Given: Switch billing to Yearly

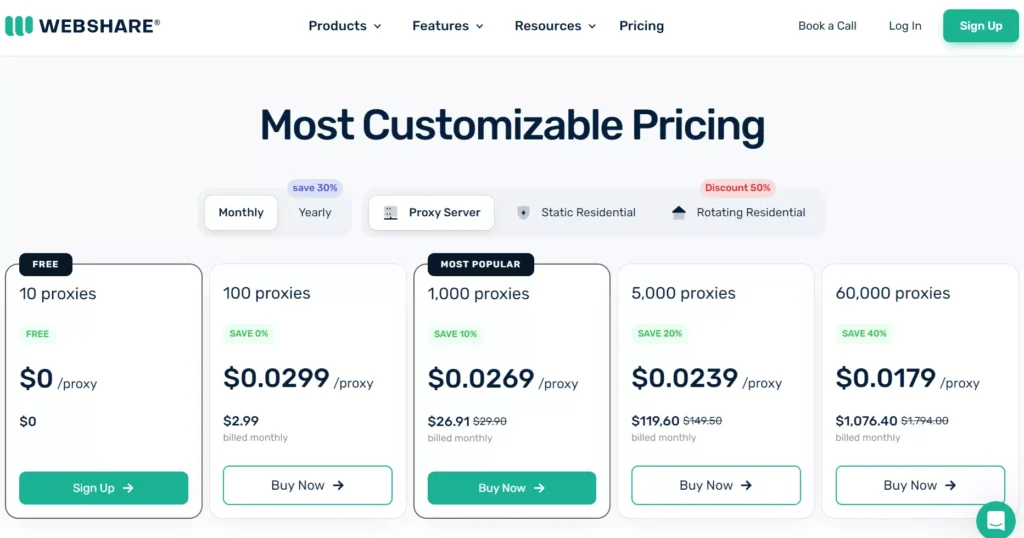Looking at the screenshot, I should [315, 213].
